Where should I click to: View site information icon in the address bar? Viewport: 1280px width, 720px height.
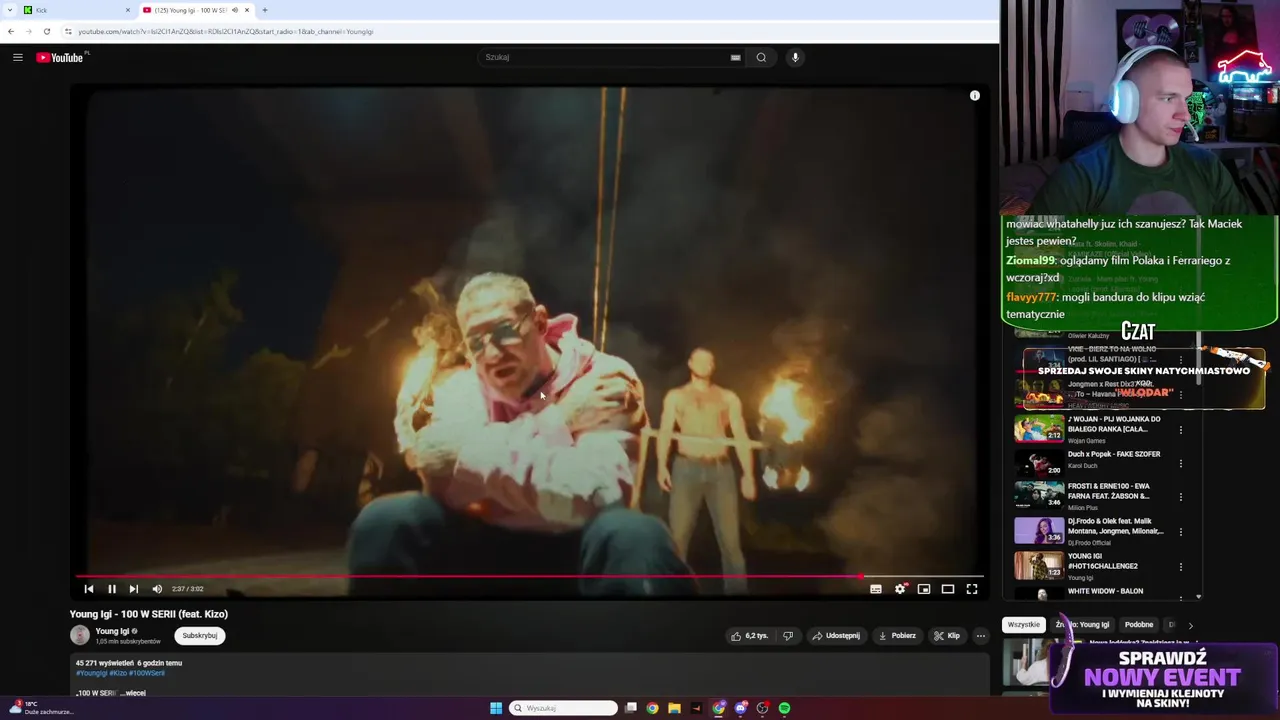pos(68,31)
